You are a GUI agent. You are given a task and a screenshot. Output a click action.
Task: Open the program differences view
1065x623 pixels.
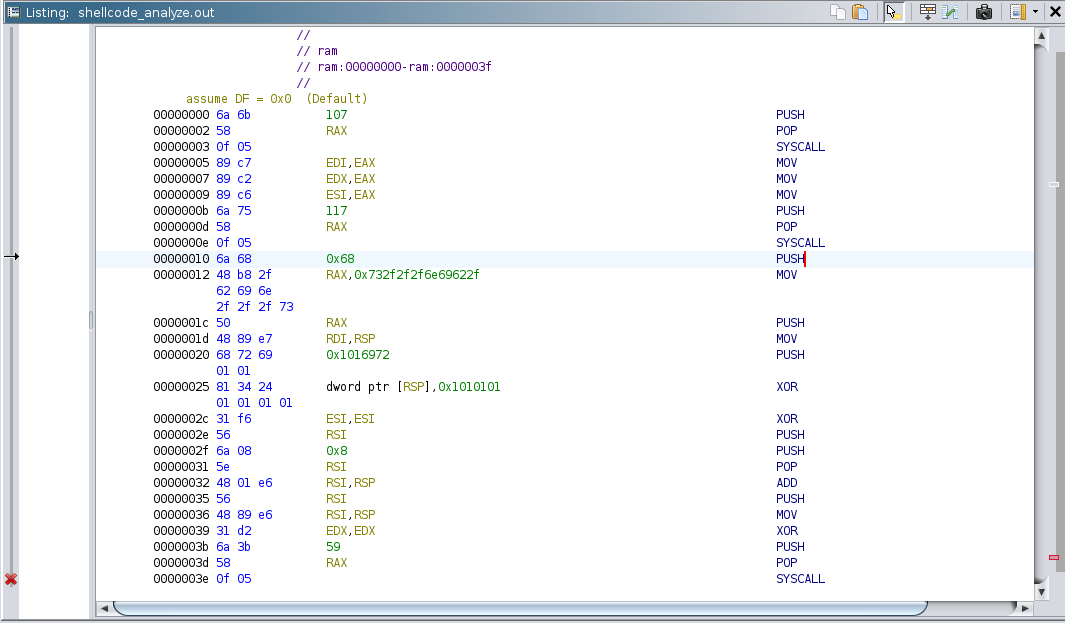(x=951, y=11)
